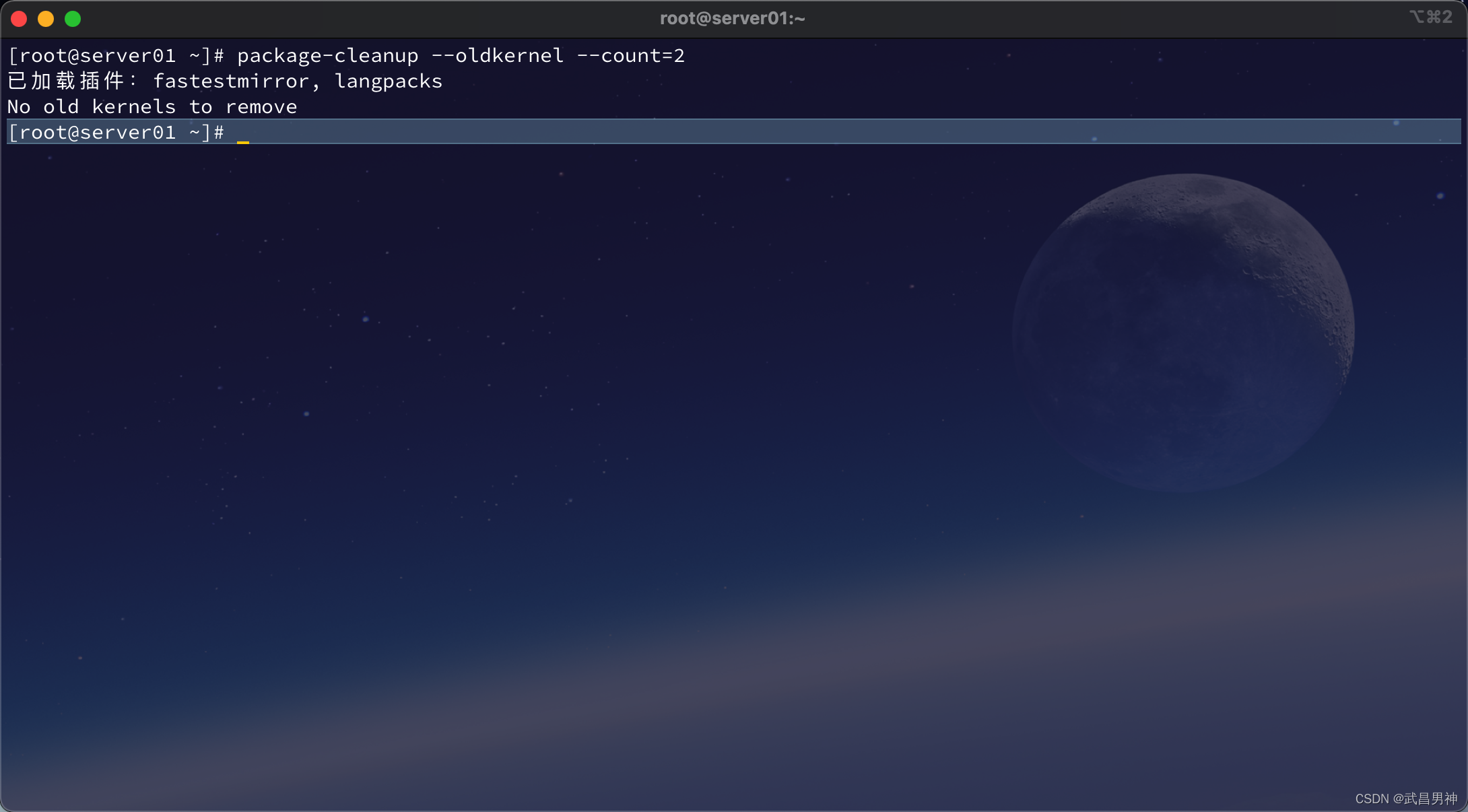Viewport: 1468px width, 812px height.
Task: Click the word fastestmirror in output
Action: tap(230, 81)
